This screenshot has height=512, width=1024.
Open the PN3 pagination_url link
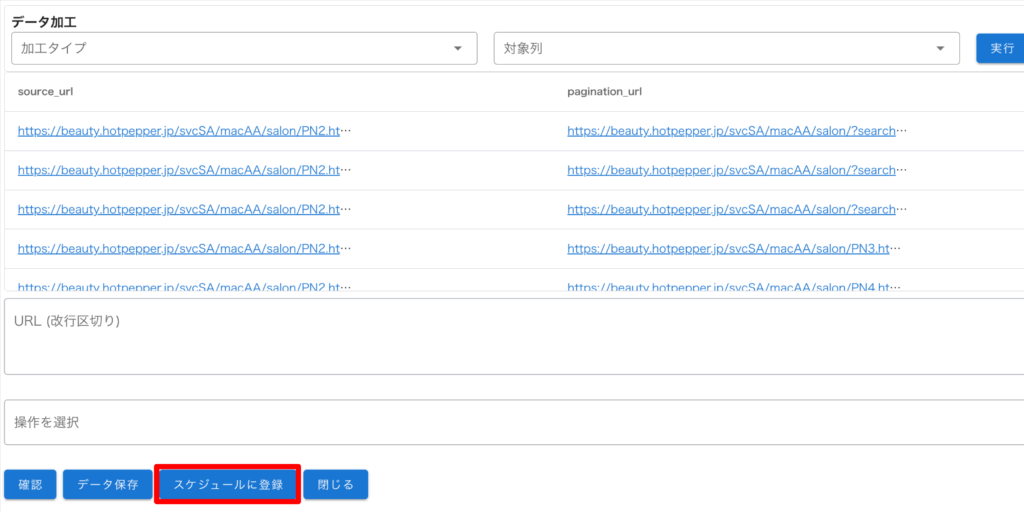point(734,248)
